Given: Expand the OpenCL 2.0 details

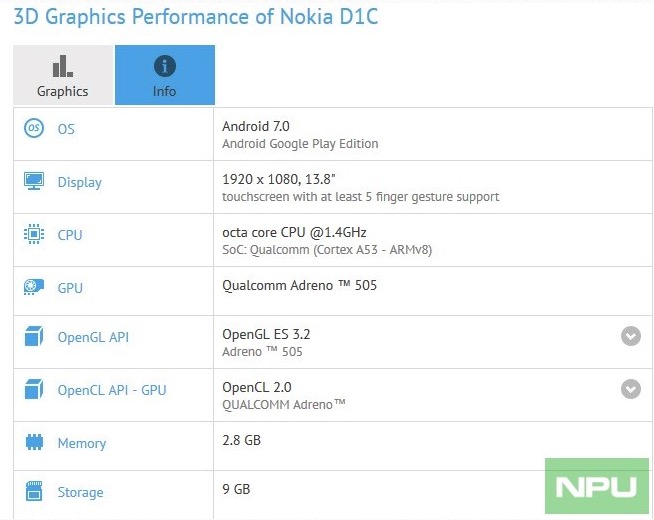Looking at the screenshot, I should [630, 389].
